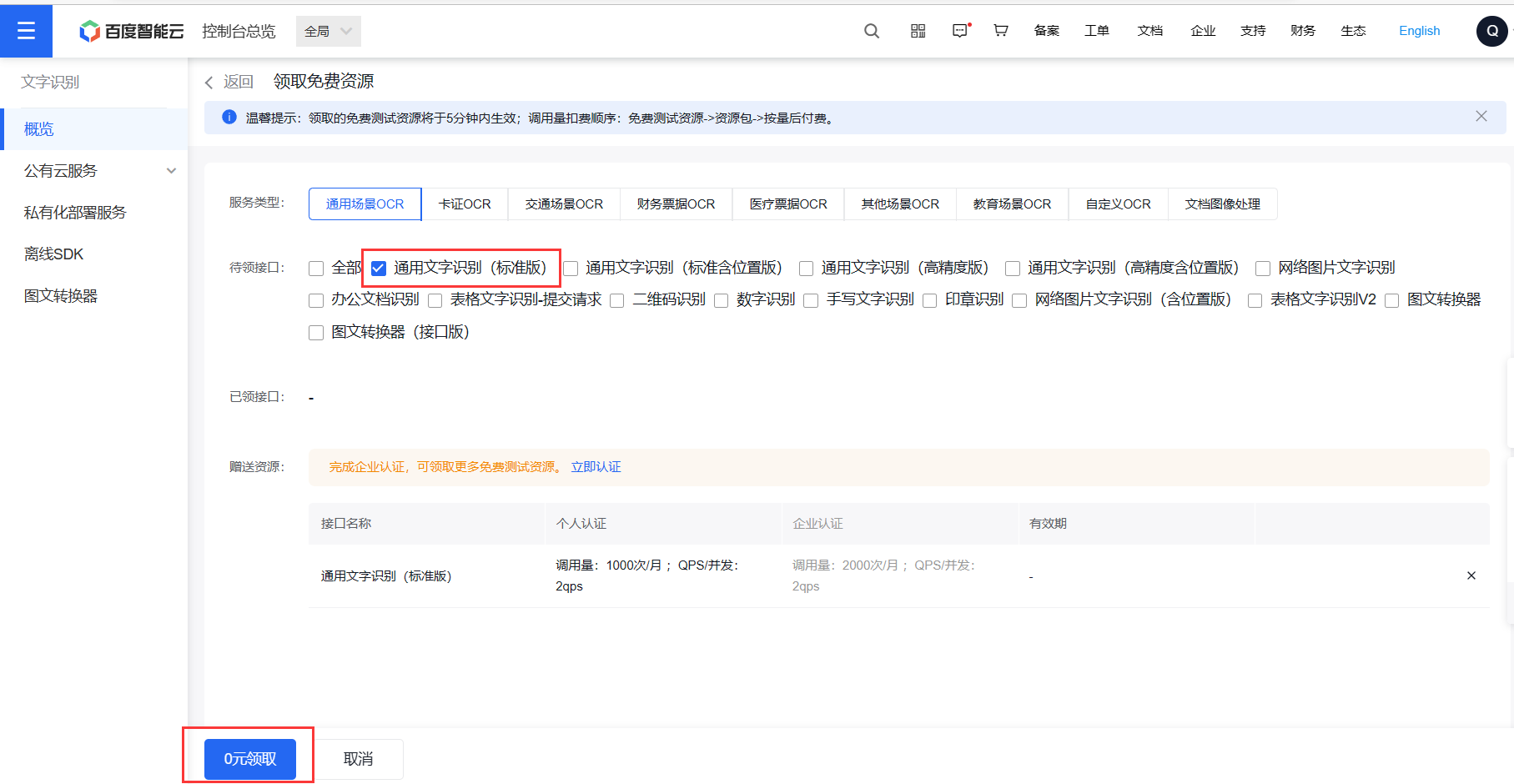Open the message notification icon
This screenshot has height=784, width=1514.
click(960, 31)
